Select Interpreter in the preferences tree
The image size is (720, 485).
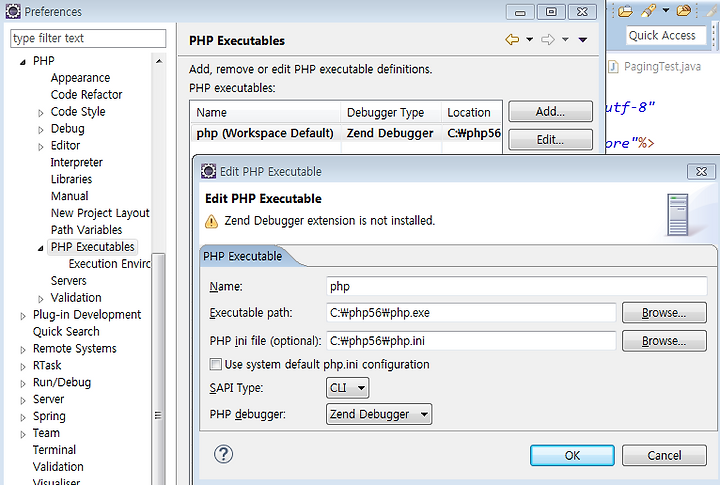(x=76, y=162)
